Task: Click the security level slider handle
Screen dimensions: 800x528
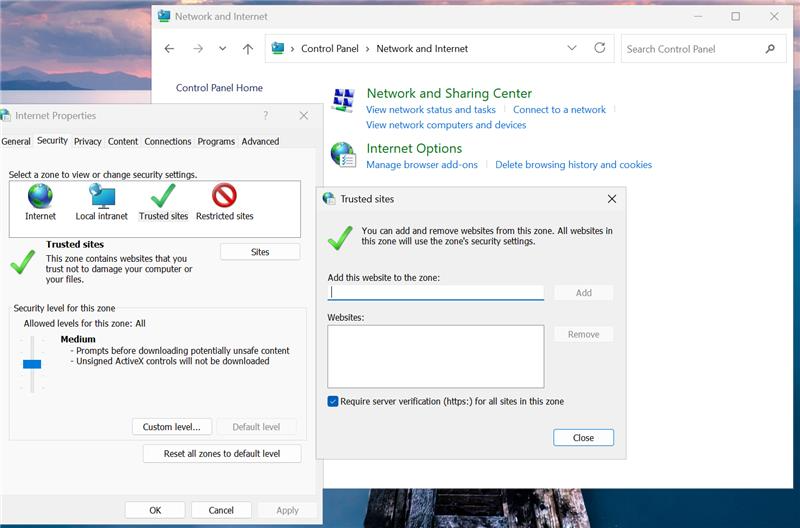Action: [x=32, y=364]
